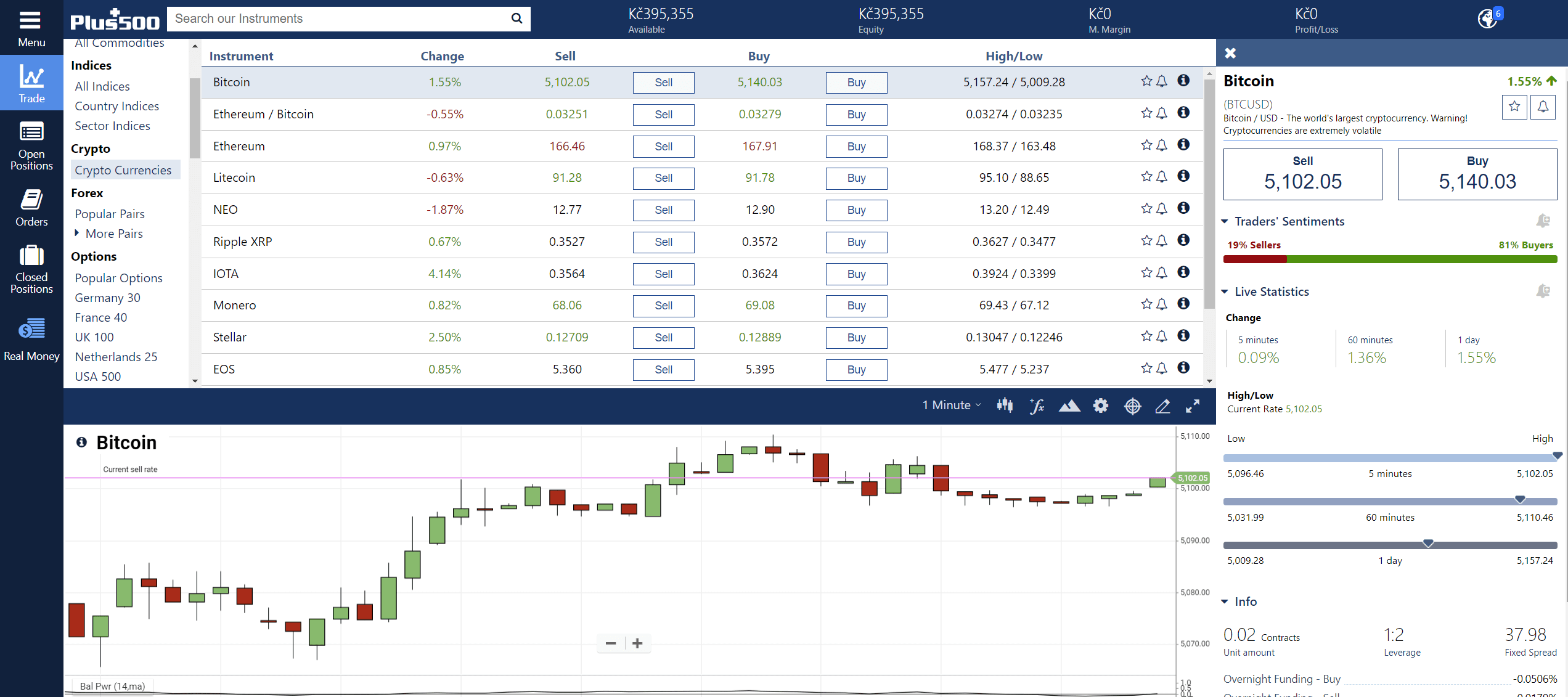Open chart settings gear icon
The width and height of the screenshot is (1568, 697).
(1100, 406)
